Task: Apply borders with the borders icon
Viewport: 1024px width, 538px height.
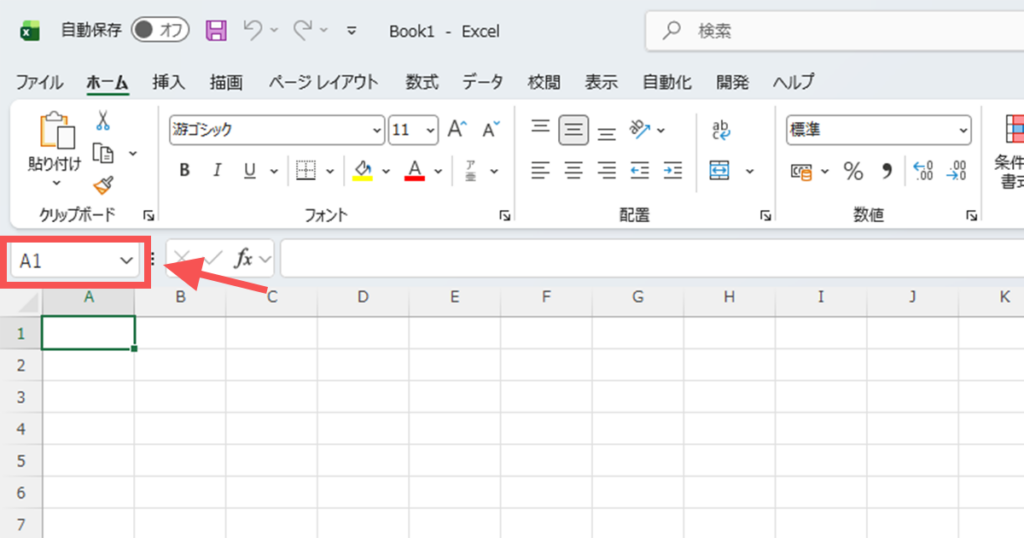Action: click(x=306, y=170)
